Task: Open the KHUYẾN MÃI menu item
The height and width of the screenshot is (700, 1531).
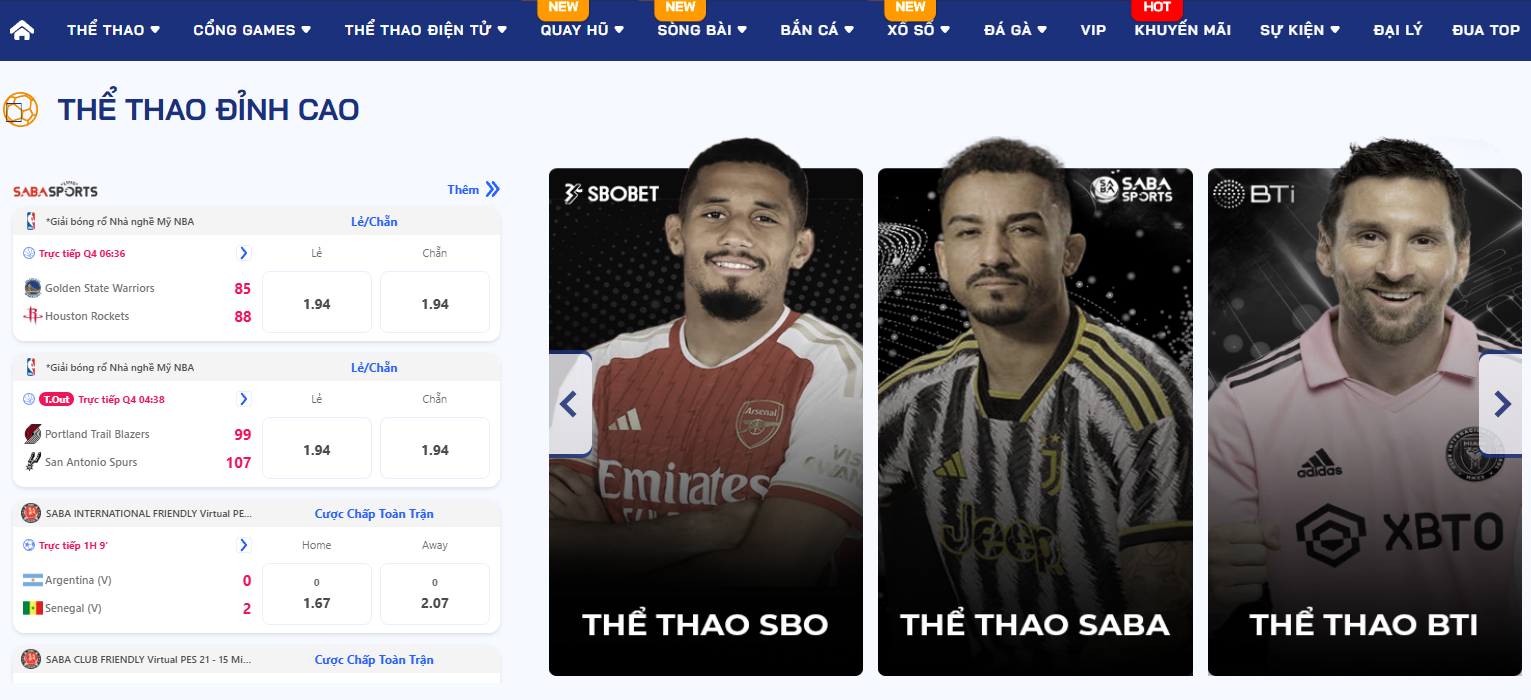Action: click(1182, 30)
